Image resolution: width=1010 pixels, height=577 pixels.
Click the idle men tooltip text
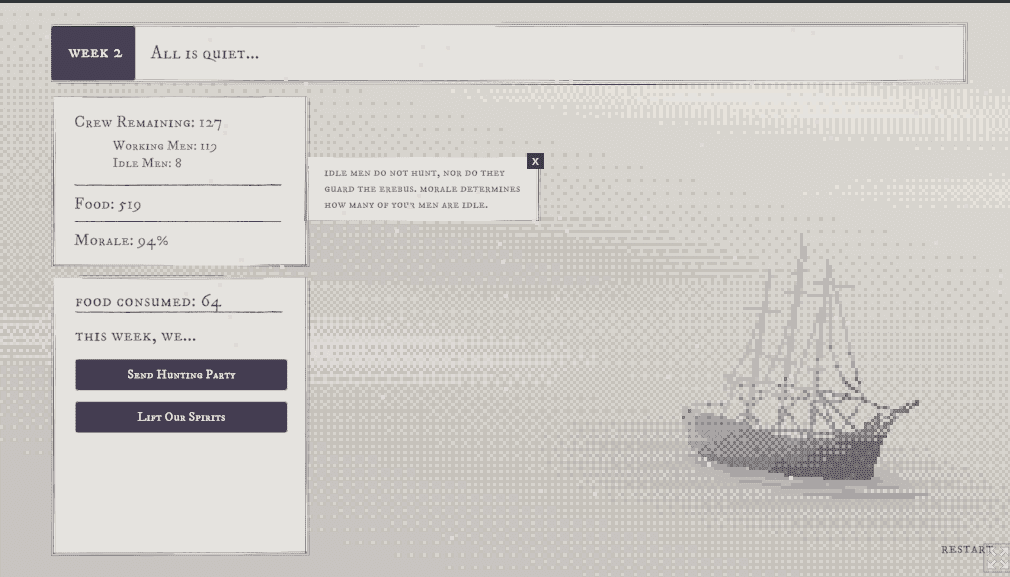coord(420,189)
